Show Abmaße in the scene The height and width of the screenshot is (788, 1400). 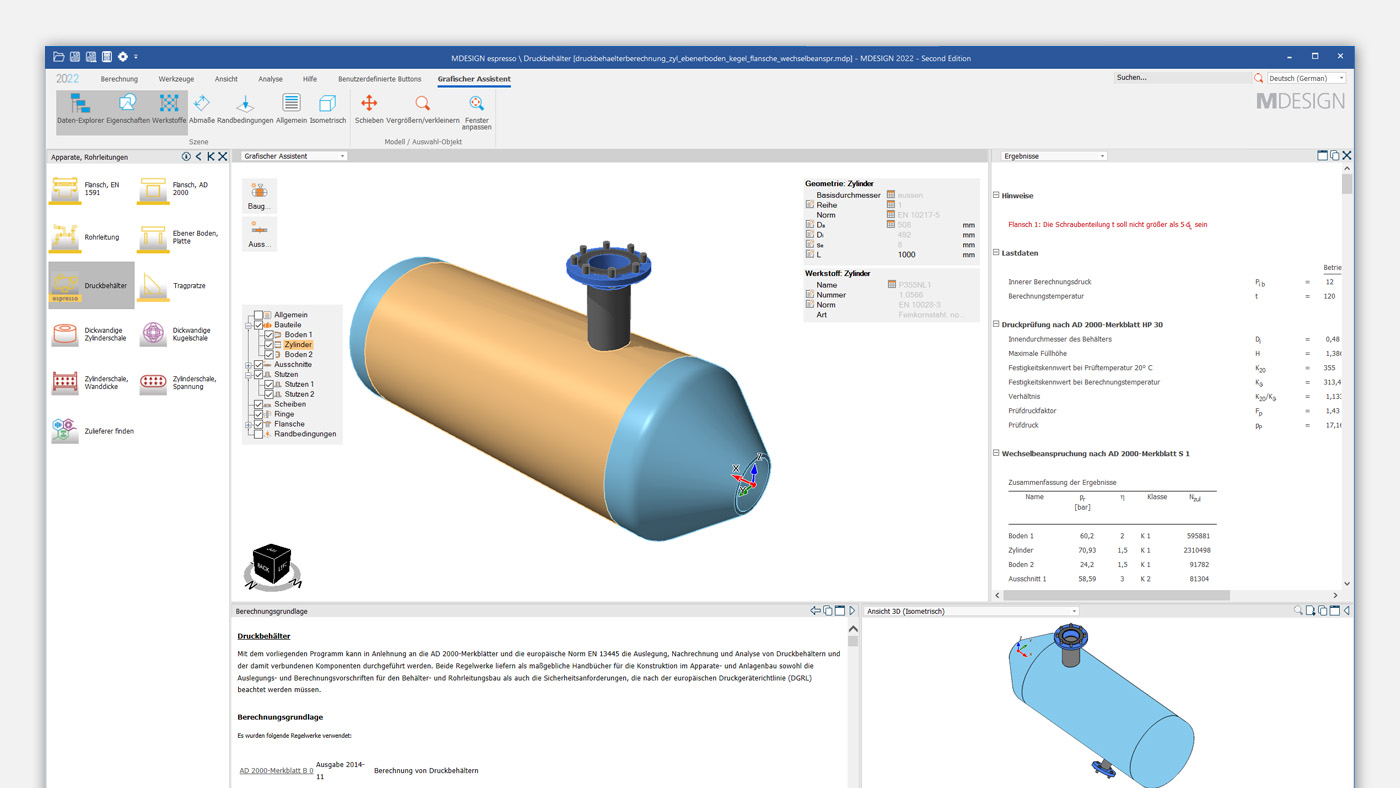pyautogui.click(x=201, y=110)
